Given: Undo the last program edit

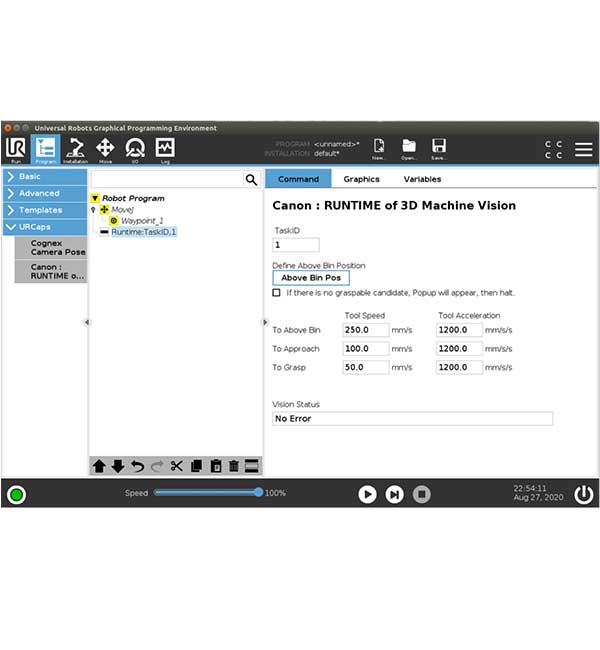Looking at the screenshot, I should [137, 466].
